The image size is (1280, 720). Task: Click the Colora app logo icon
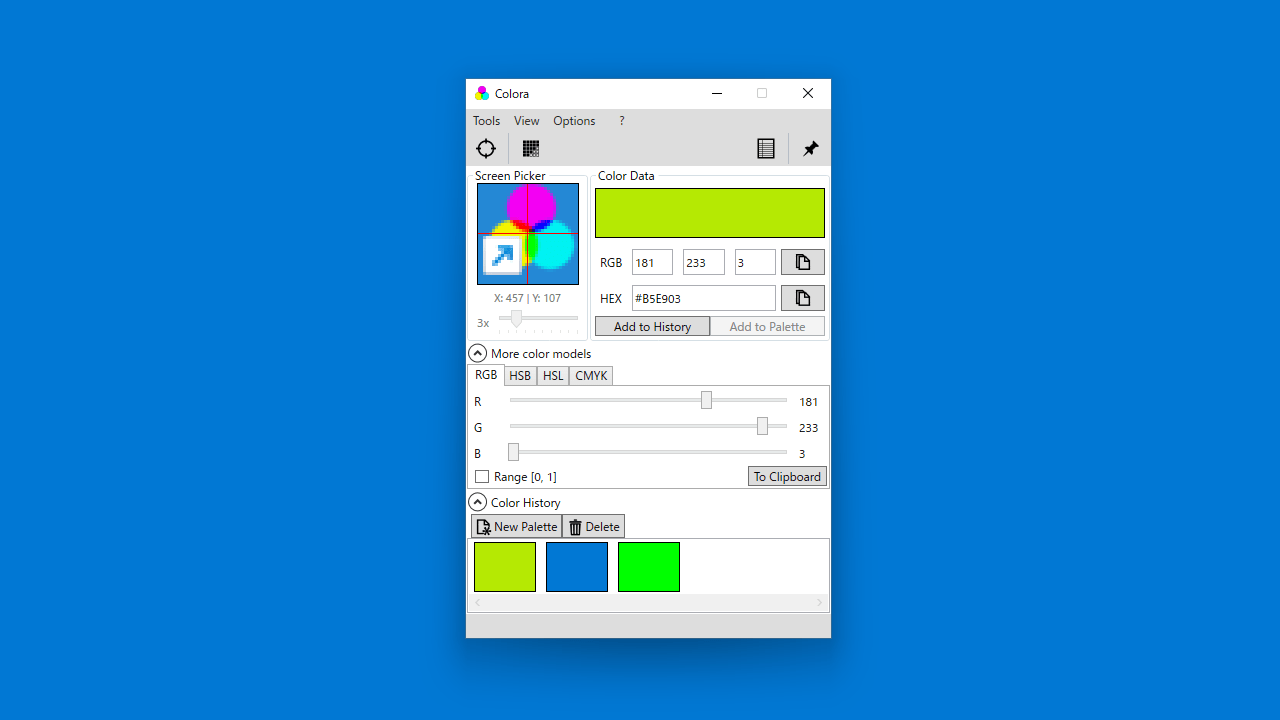coord(482,93)
